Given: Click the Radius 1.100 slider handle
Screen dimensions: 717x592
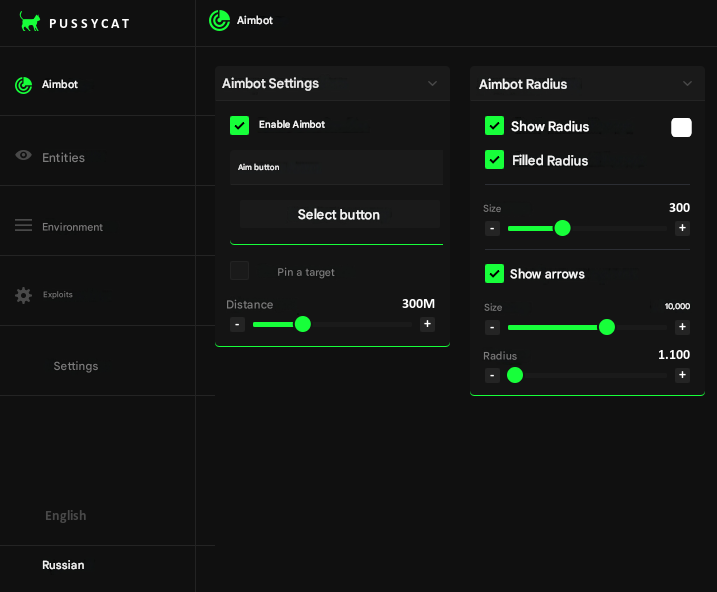Looking at the screenshot, I should [x=515, y=375].
